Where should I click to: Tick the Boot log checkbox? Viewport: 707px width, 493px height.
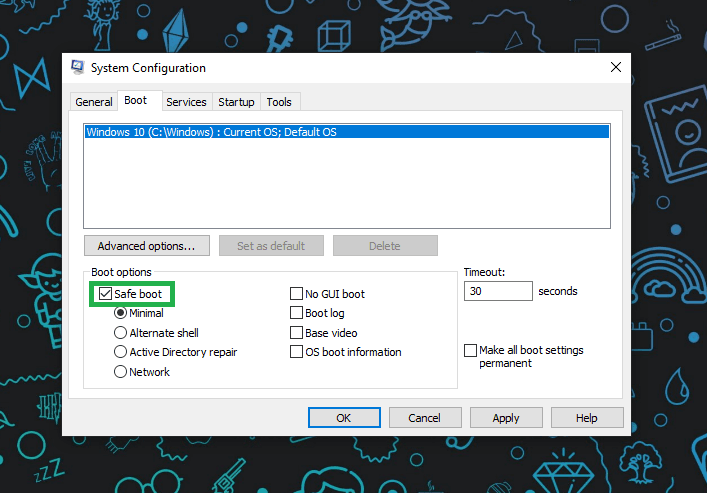(296, 313)
